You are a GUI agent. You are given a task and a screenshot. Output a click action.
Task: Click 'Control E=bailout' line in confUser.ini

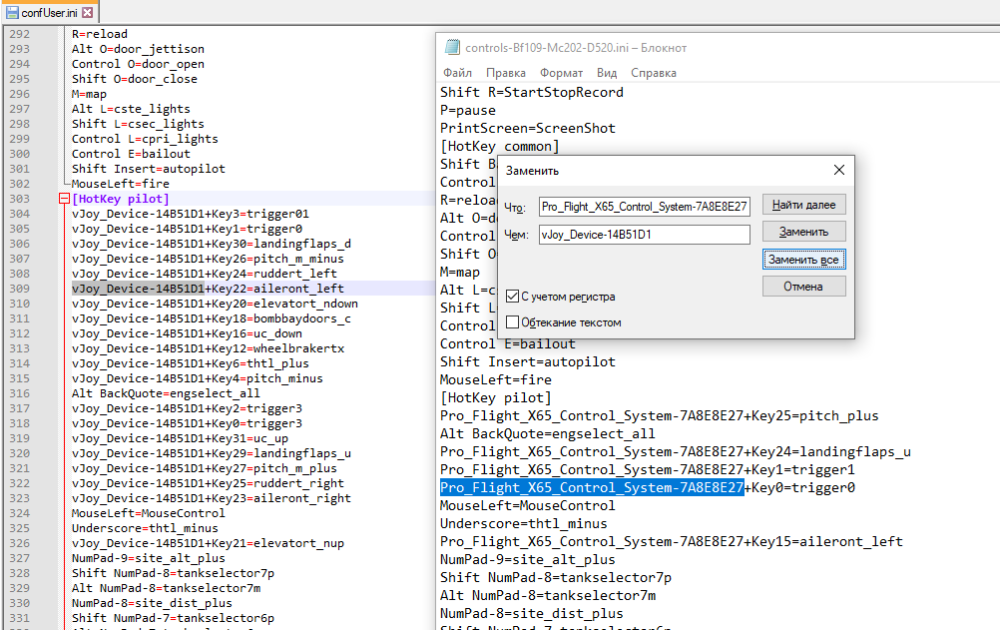coord(131,154)
